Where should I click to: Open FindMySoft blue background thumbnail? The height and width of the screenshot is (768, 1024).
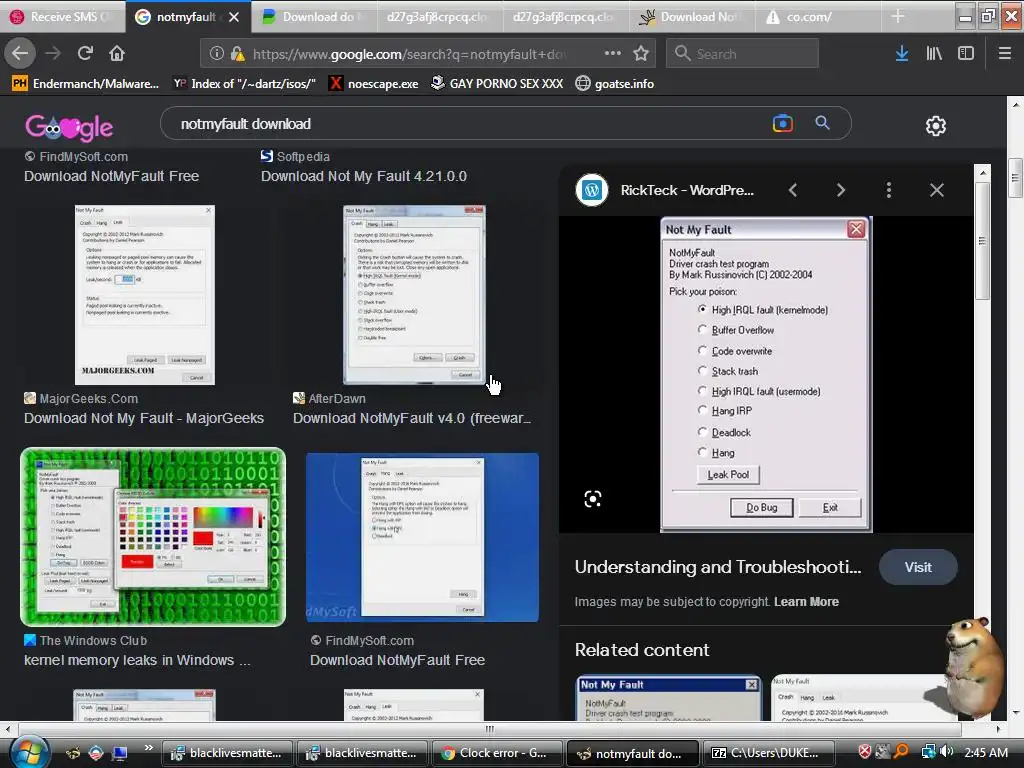point(422,537)
